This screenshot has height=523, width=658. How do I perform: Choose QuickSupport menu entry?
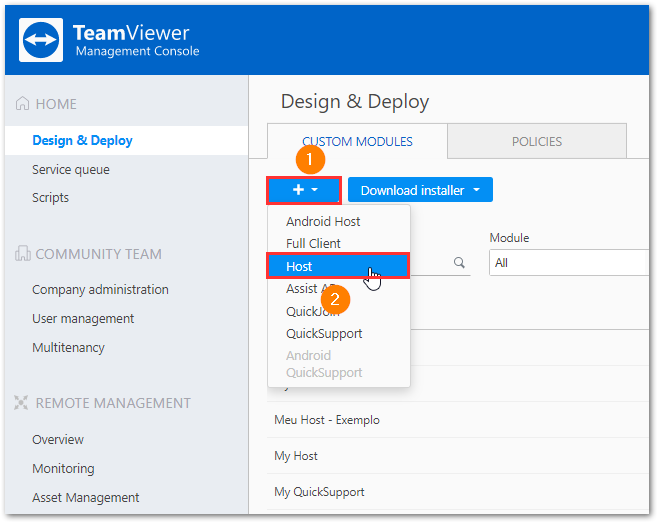coord(324,333)
